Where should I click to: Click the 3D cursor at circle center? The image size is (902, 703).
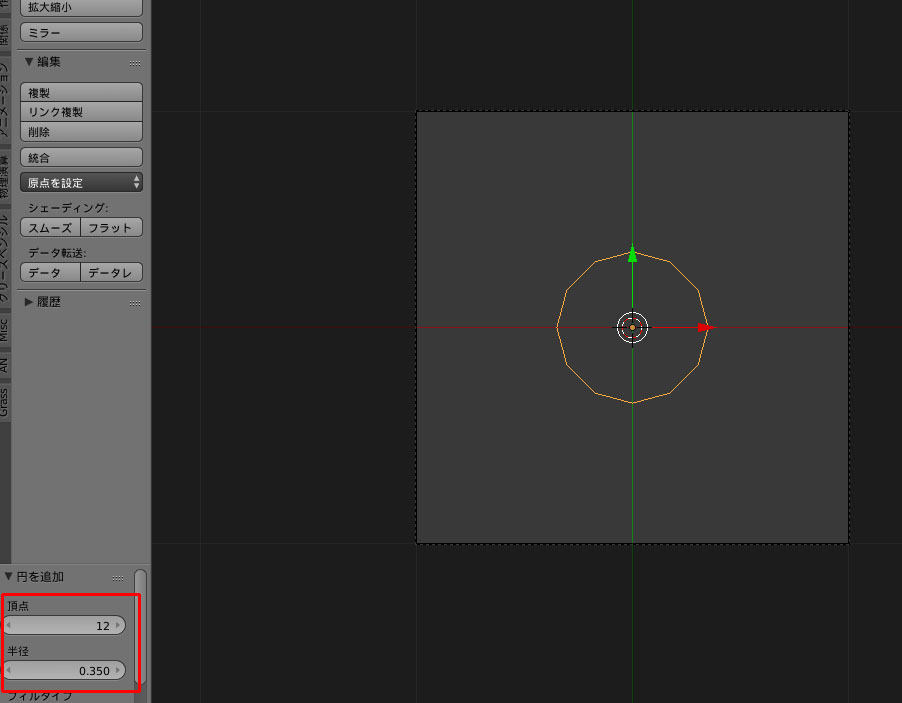click(632, 327)
